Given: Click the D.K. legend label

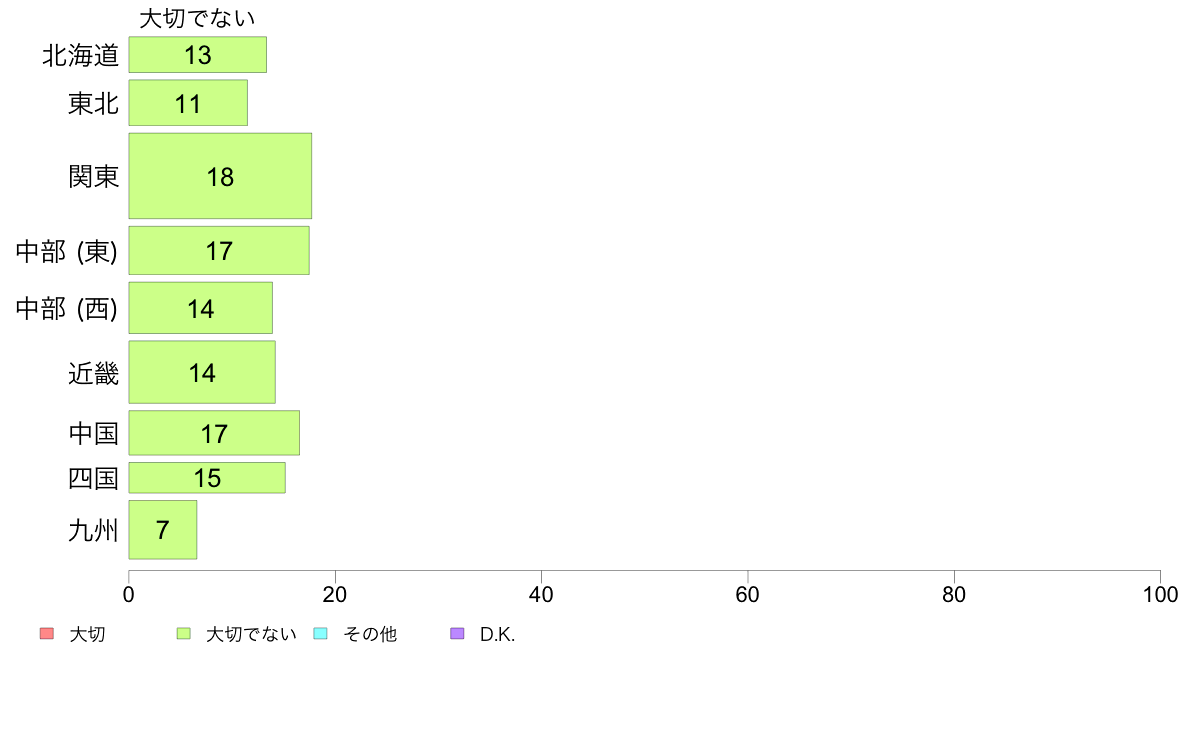Looking at the screenshot, I should pos(497,634).
